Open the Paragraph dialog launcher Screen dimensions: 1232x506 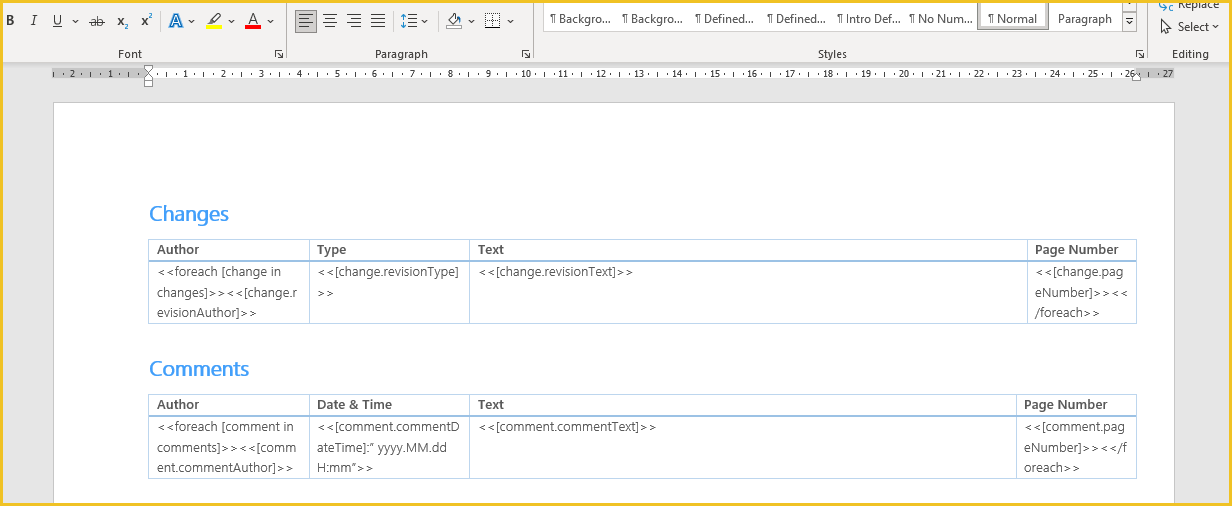tap(526, 54)
